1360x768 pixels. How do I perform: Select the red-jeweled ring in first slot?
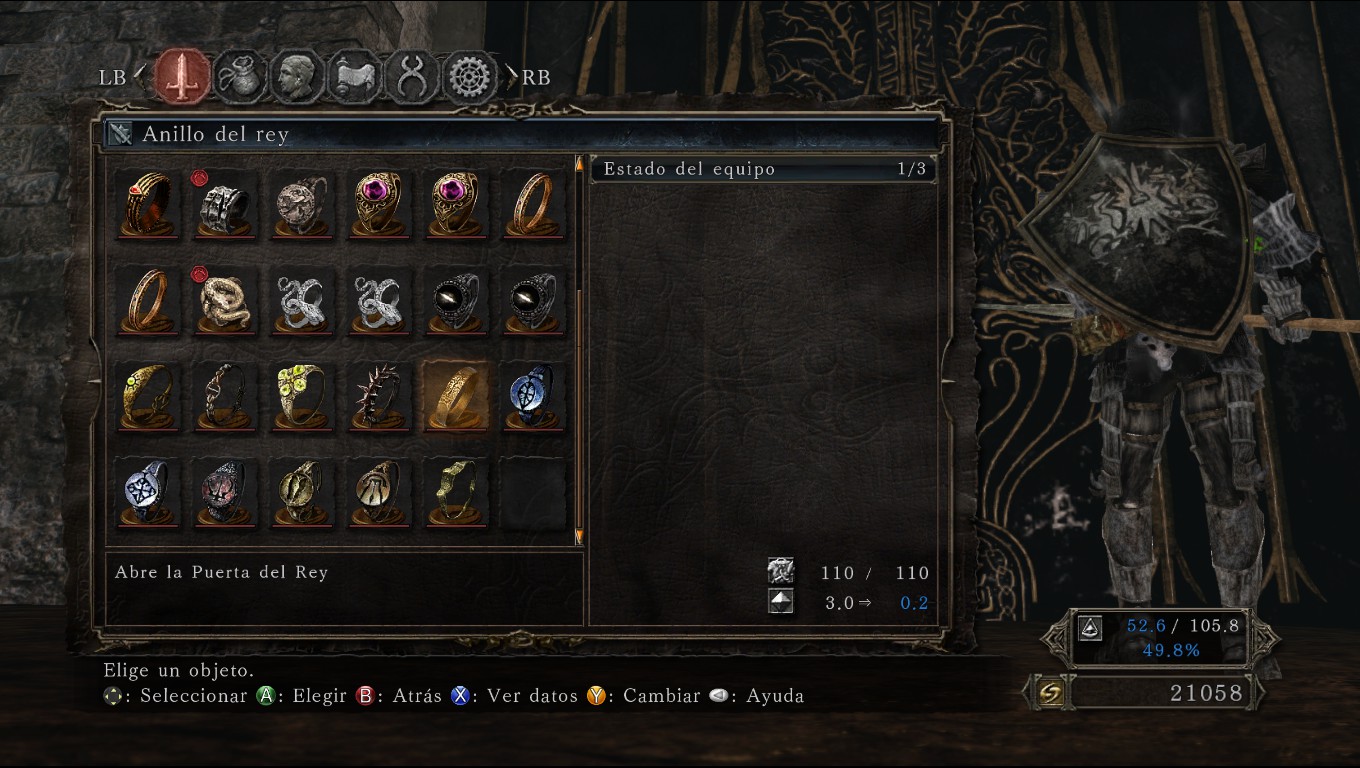[147, 205]
